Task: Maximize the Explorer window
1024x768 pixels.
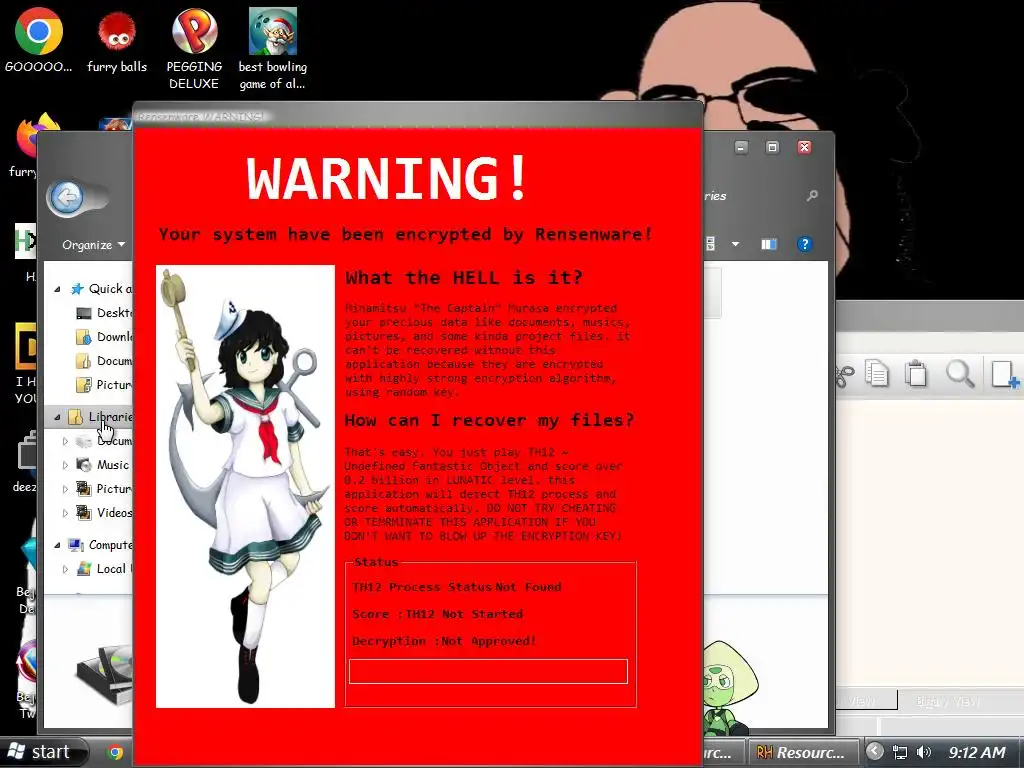Action: (x=772, y=148)
